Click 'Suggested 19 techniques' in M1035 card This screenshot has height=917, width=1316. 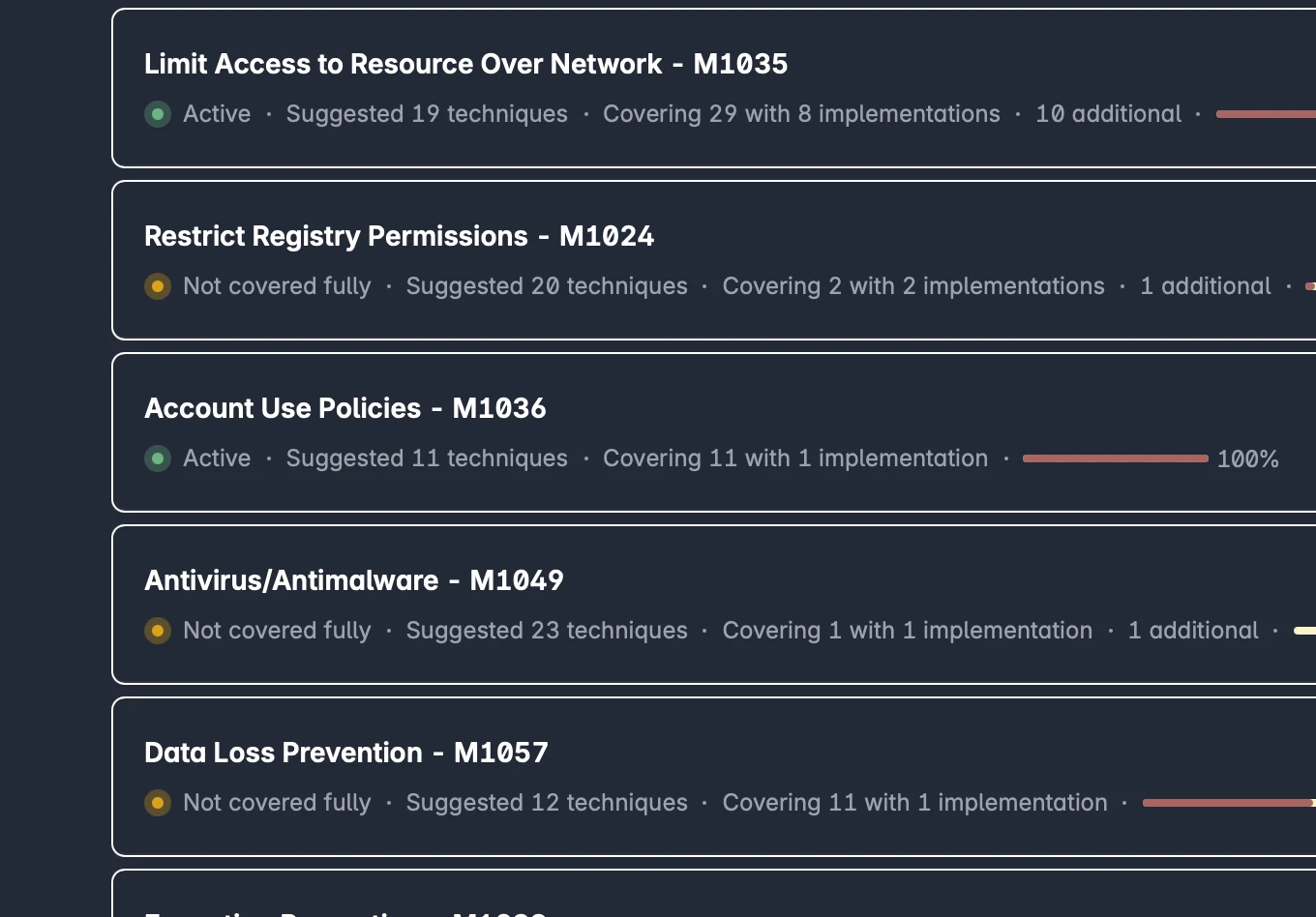click(x=427, y=114)
